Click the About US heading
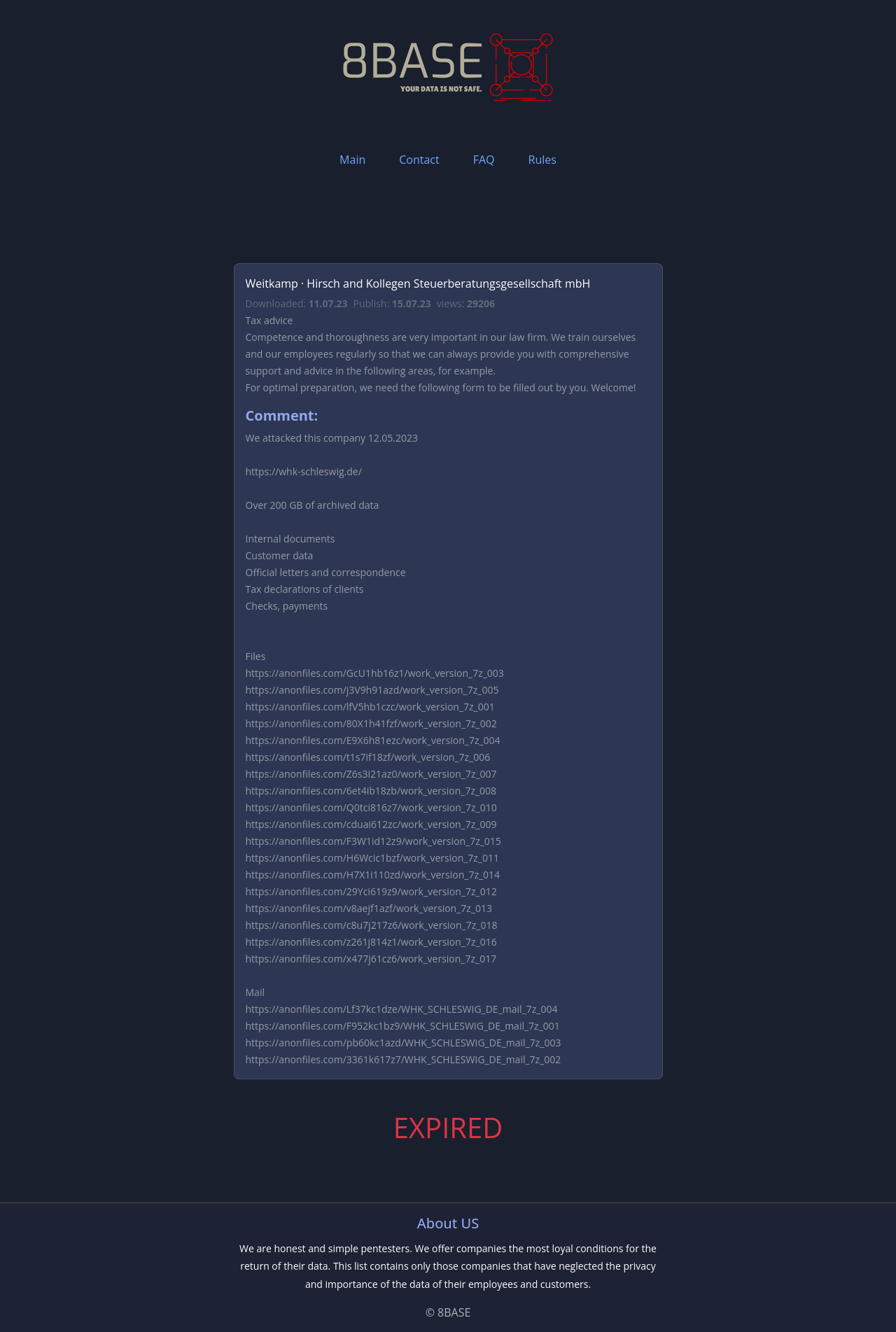The width and height of the screenshot is (896, 1332). coord(448,1224)
